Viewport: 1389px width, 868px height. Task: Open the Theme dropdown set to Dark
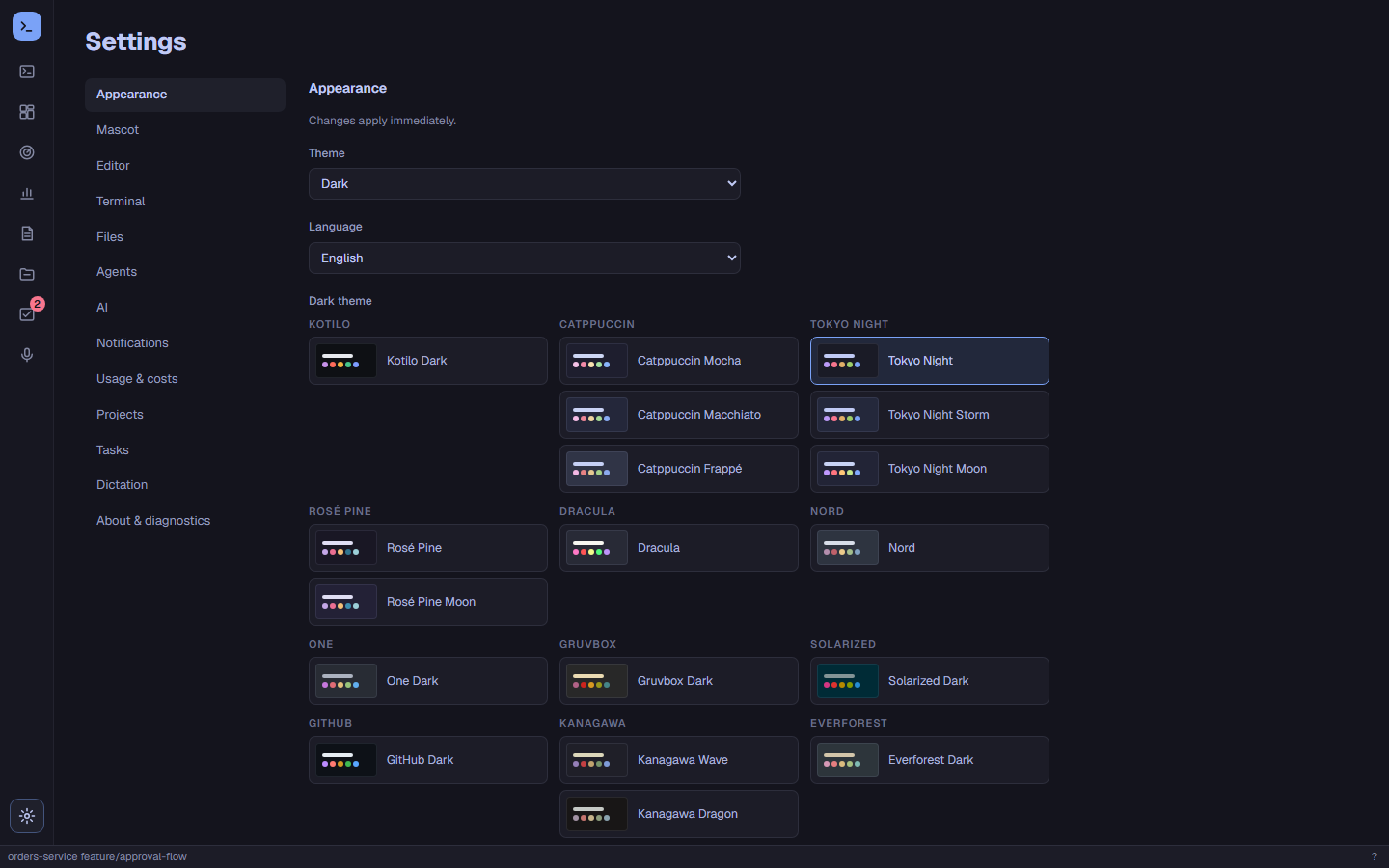pyautogui.click(x=525, y=184)
